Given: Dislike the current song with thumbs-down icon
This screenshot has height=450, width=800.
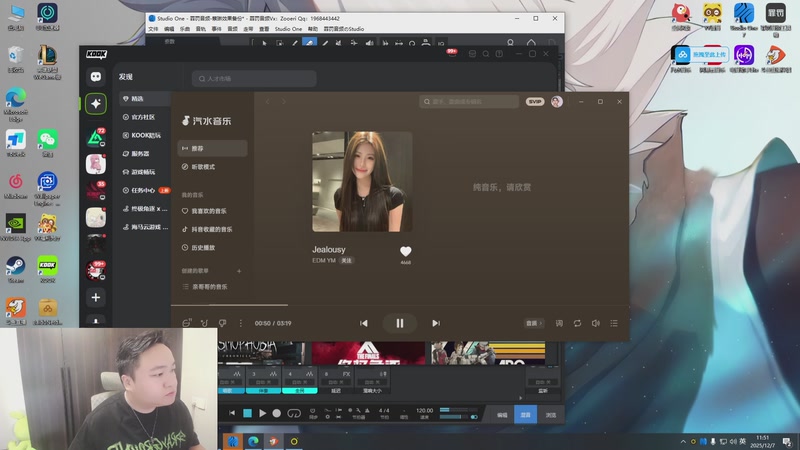Looking at the screenshot, I should pyautogui.click(x=222, y=323).
